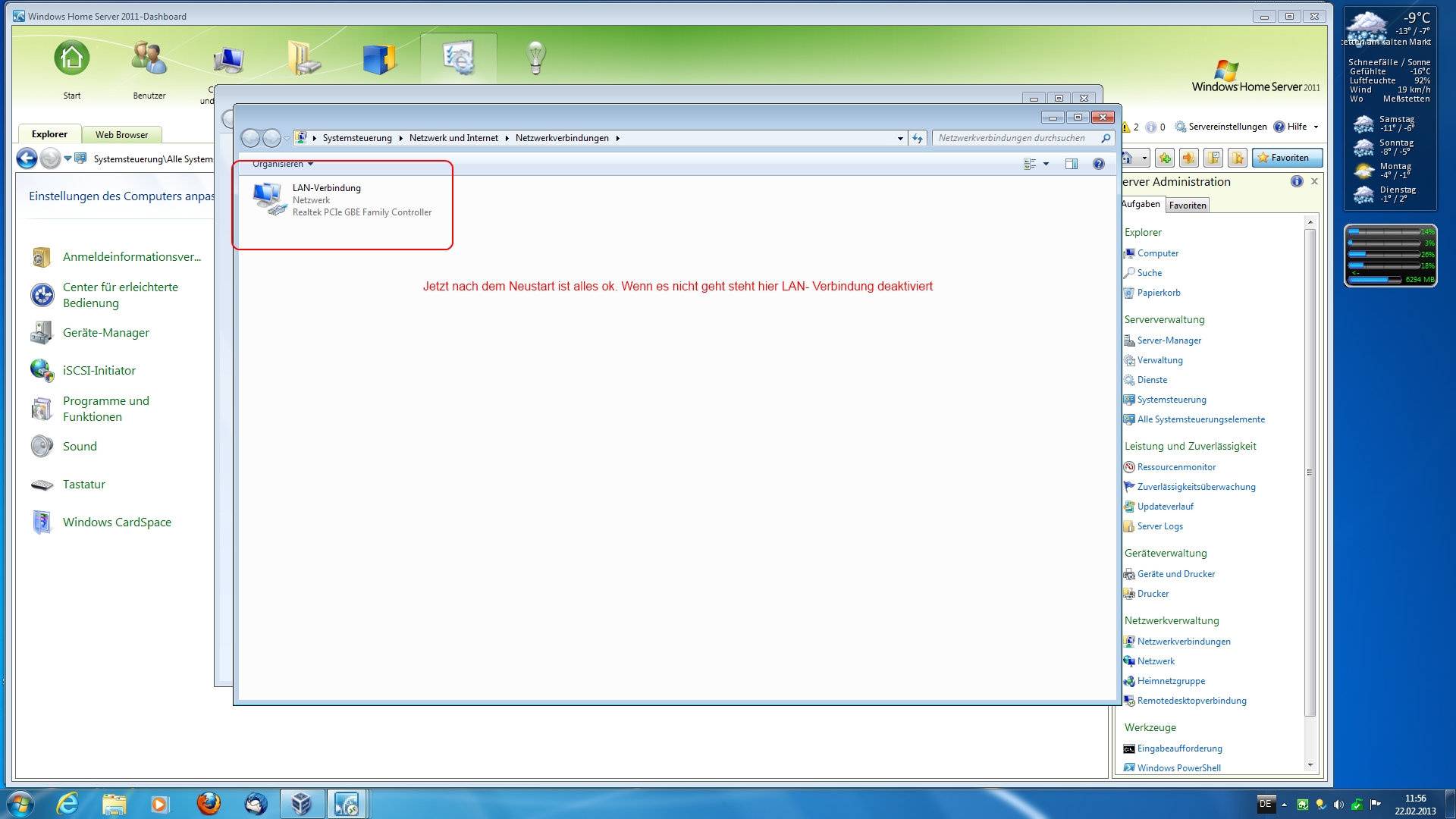Click the blue back arrow in Explorer tab
The image size is (1456, 819).
(x=27, y=158)
